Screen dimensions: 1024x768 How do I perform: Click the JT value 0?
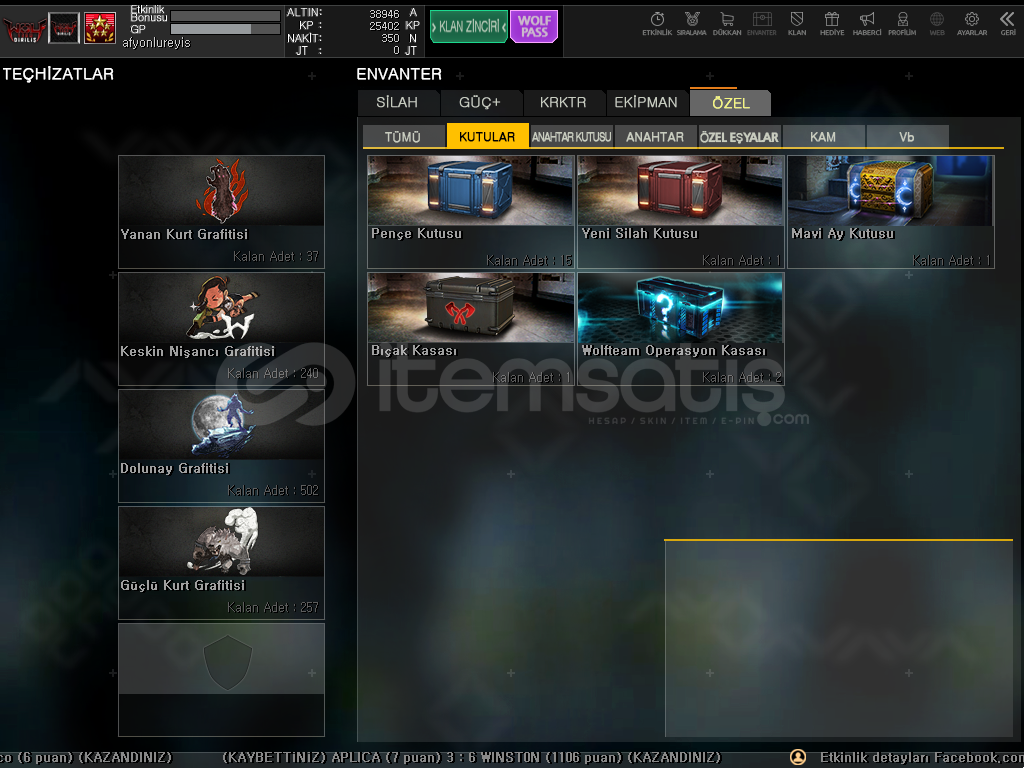396,50
